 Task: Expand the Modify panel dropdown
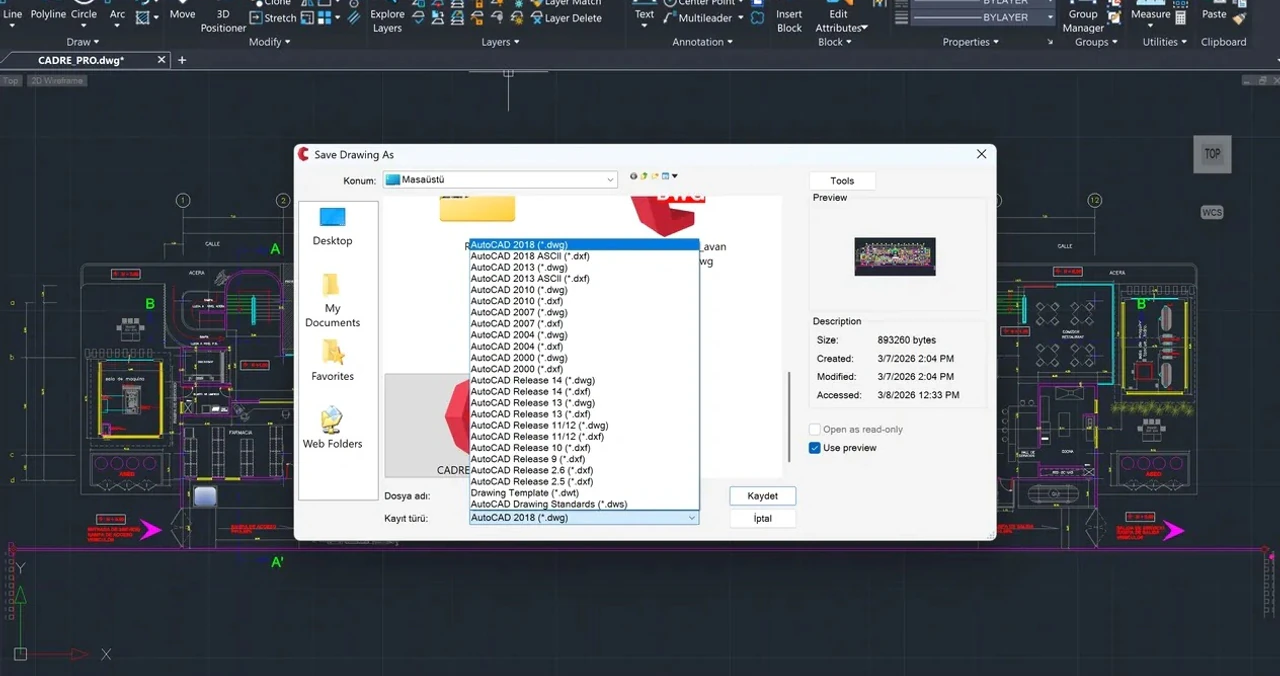(x=270, y=42)
